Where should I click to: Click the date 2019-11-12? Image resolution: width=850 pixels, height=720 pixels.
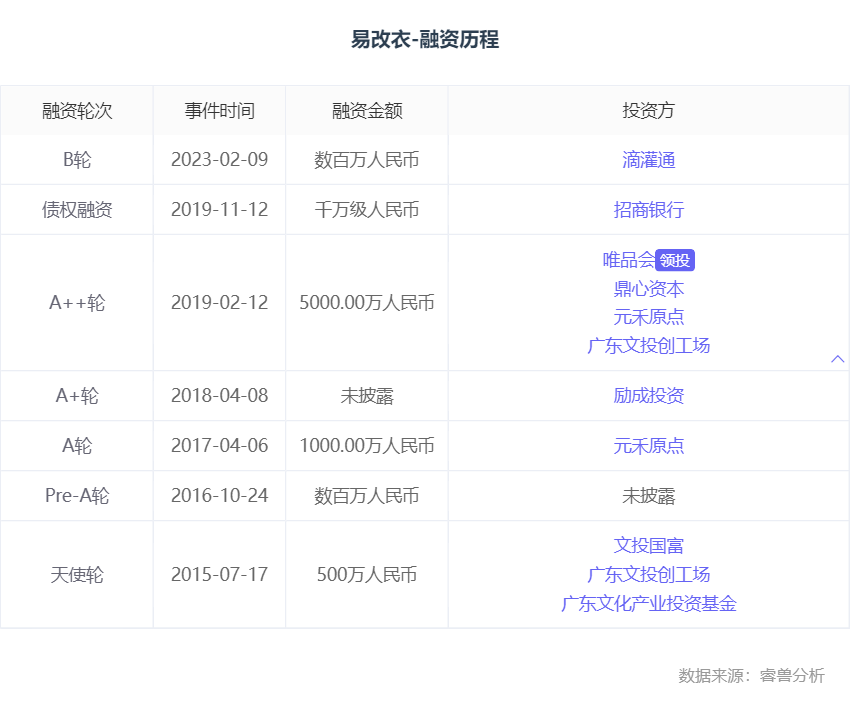pos(220,210)
